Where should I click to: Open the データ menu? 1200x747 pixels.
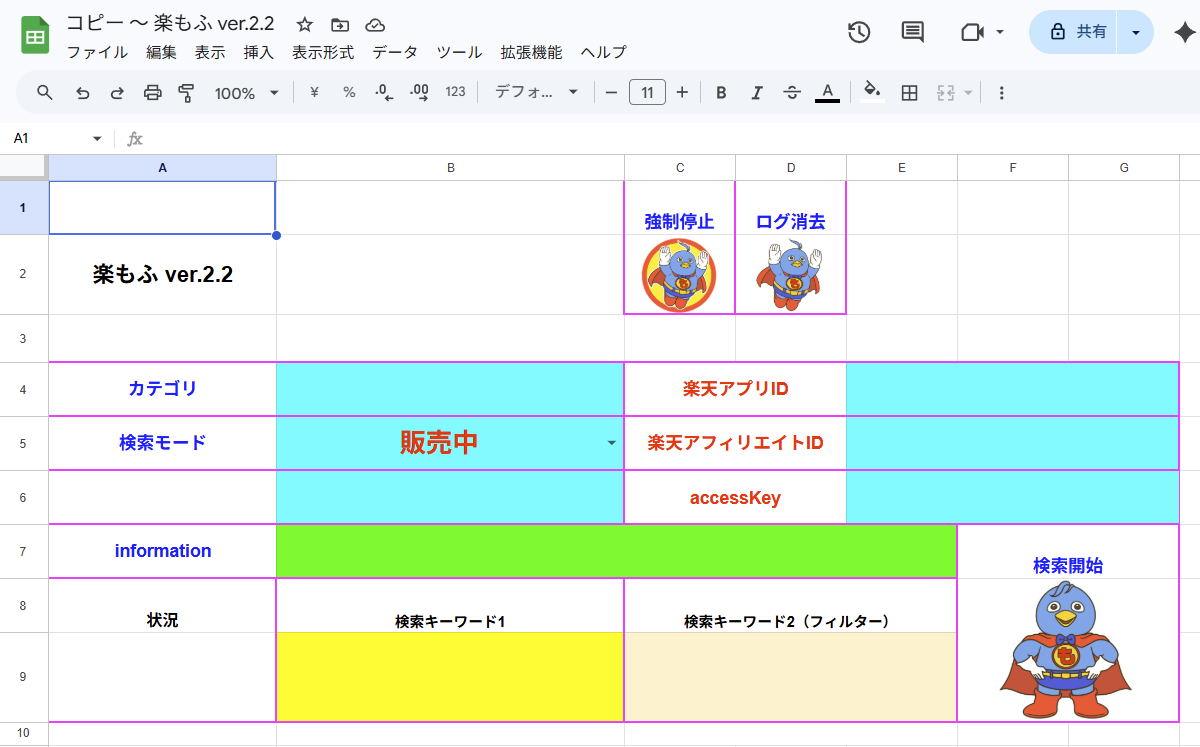[x=394, y=52]
